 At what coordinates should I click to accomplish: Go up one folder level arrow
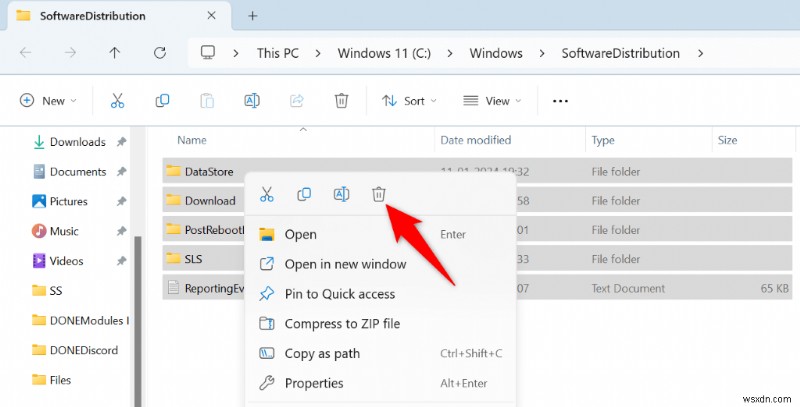(x=115, y=53)
